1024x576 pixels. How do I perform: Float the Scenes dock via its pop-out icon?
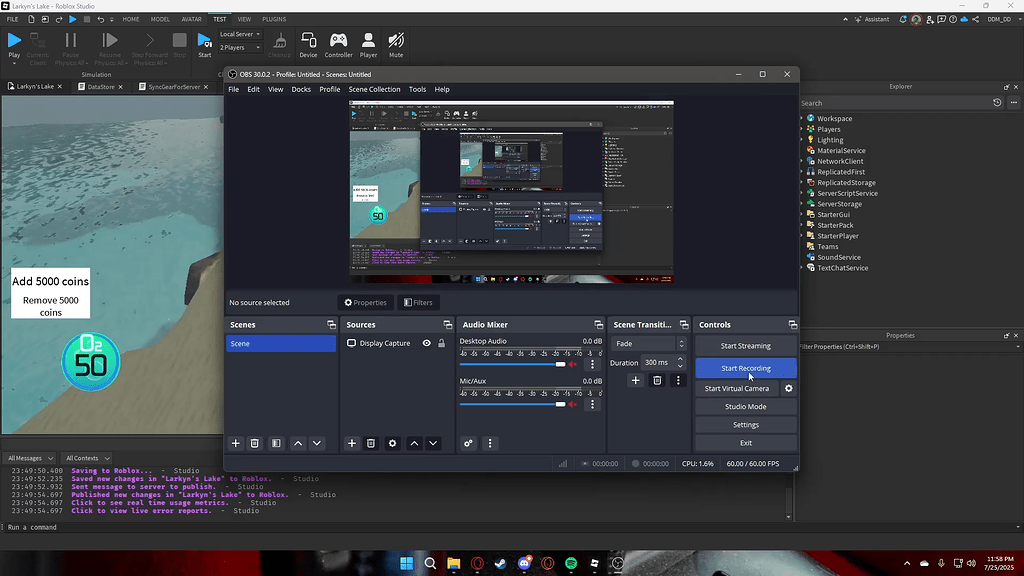pyautogui.click(x=331, y=325)
